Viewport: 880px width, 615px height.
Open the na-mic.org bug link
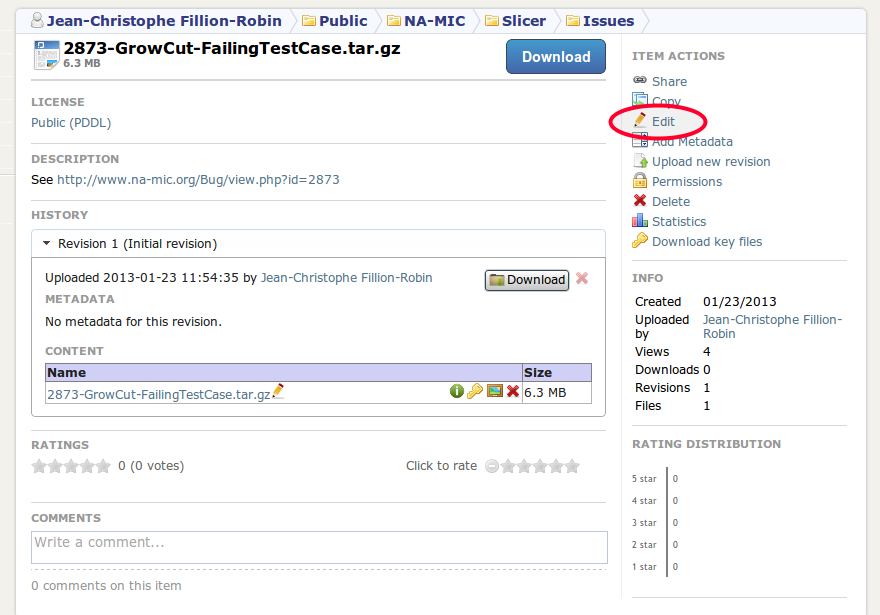(x=198, y=180)
